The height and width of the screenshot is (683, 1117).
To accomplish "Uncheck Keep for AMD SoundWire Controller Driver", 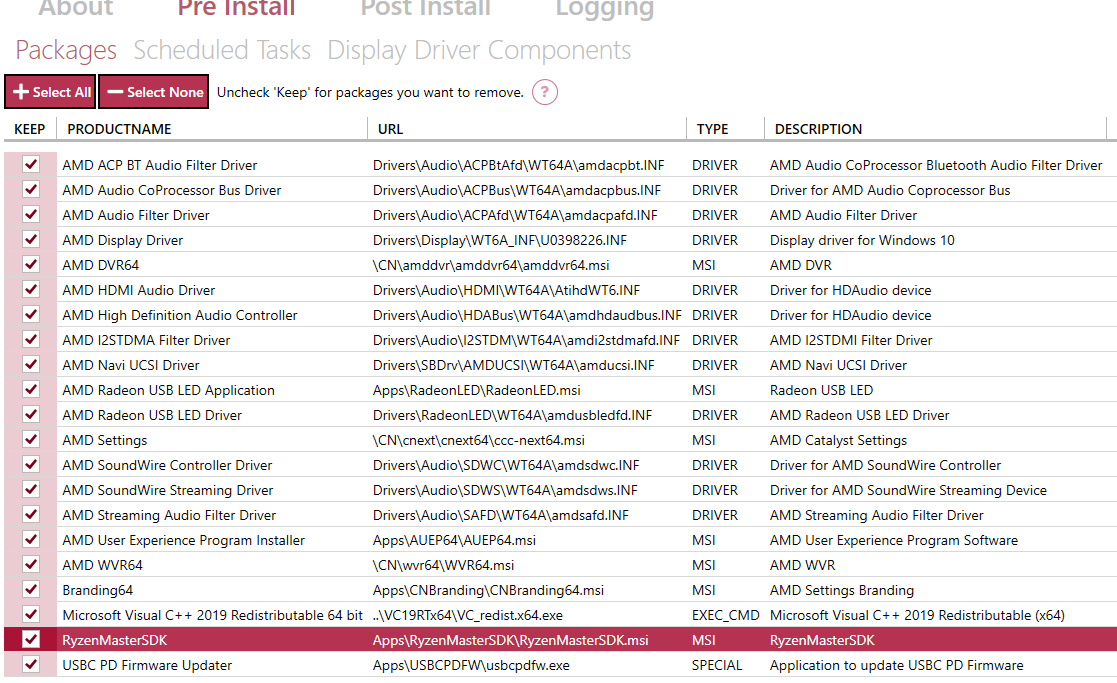I will coord(31,464).
